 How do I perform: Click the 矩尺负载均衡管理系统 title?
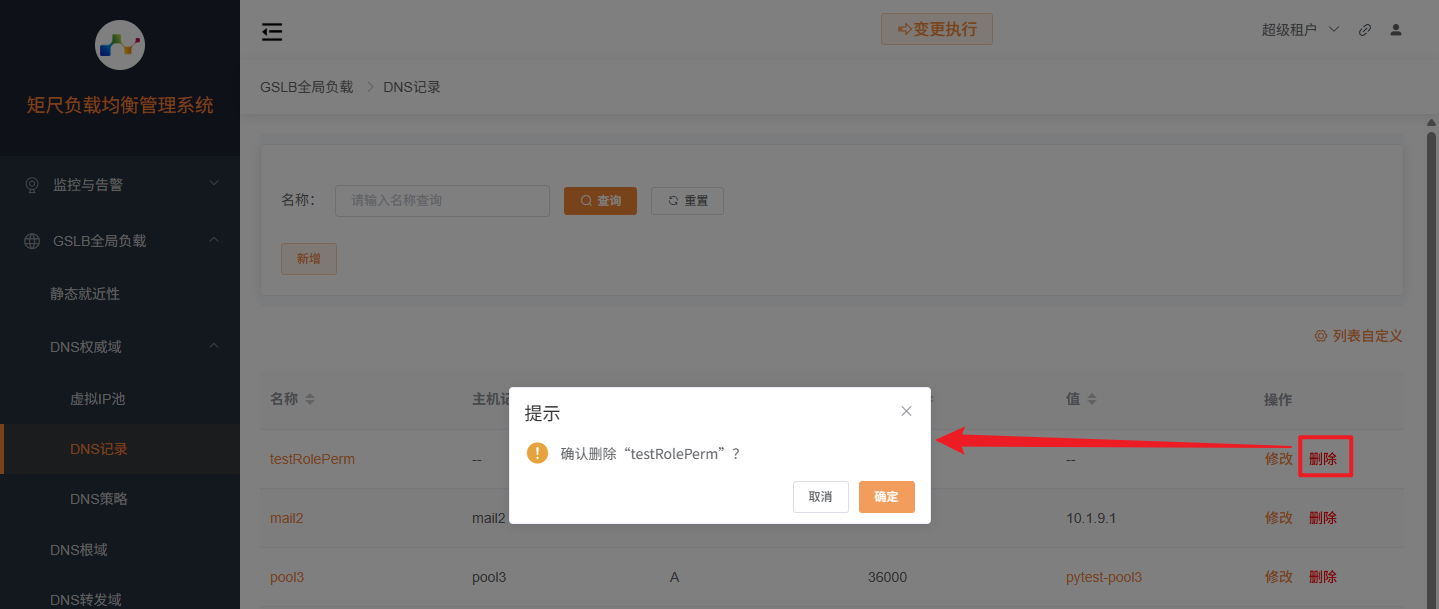(120, 105)
